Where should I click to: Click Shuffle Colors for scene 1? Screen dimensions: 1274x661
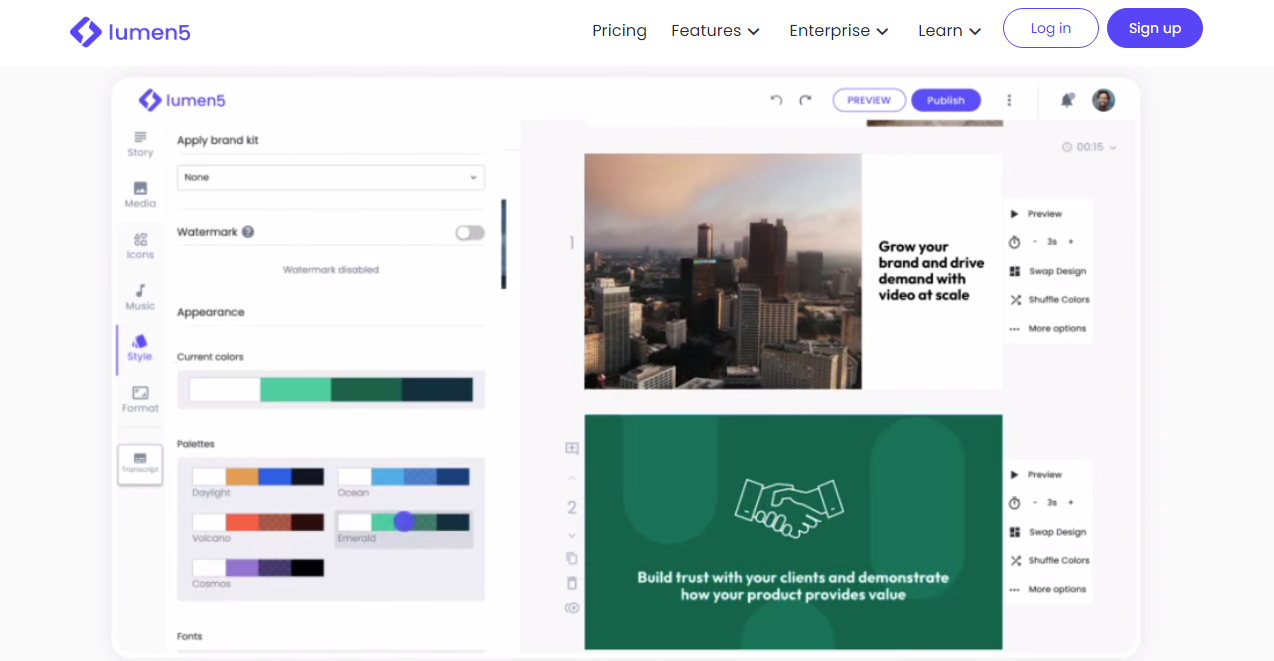click(x=1049, y=300)
